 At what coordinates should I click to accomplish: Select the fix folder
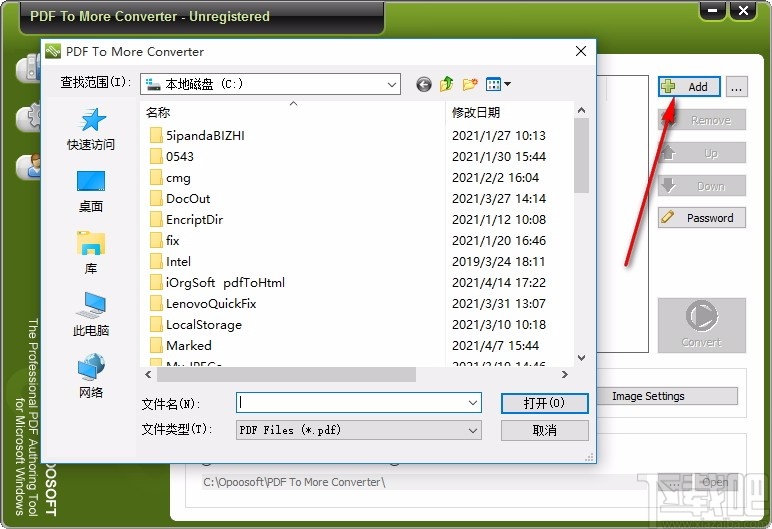pos(164,240)
